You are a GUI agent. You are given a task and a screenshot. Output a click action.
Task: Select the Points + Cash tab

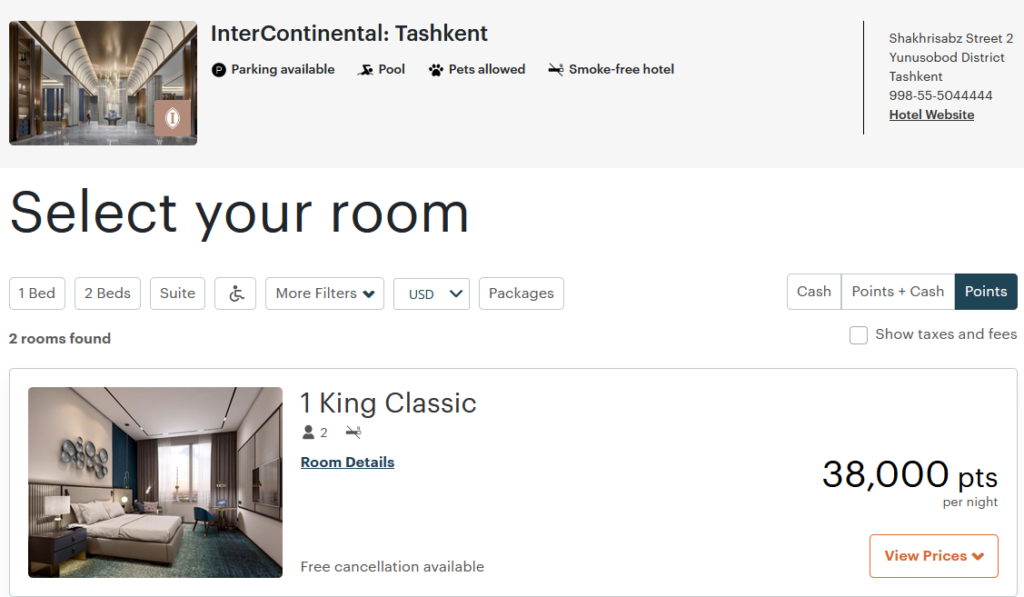point(897,291)
